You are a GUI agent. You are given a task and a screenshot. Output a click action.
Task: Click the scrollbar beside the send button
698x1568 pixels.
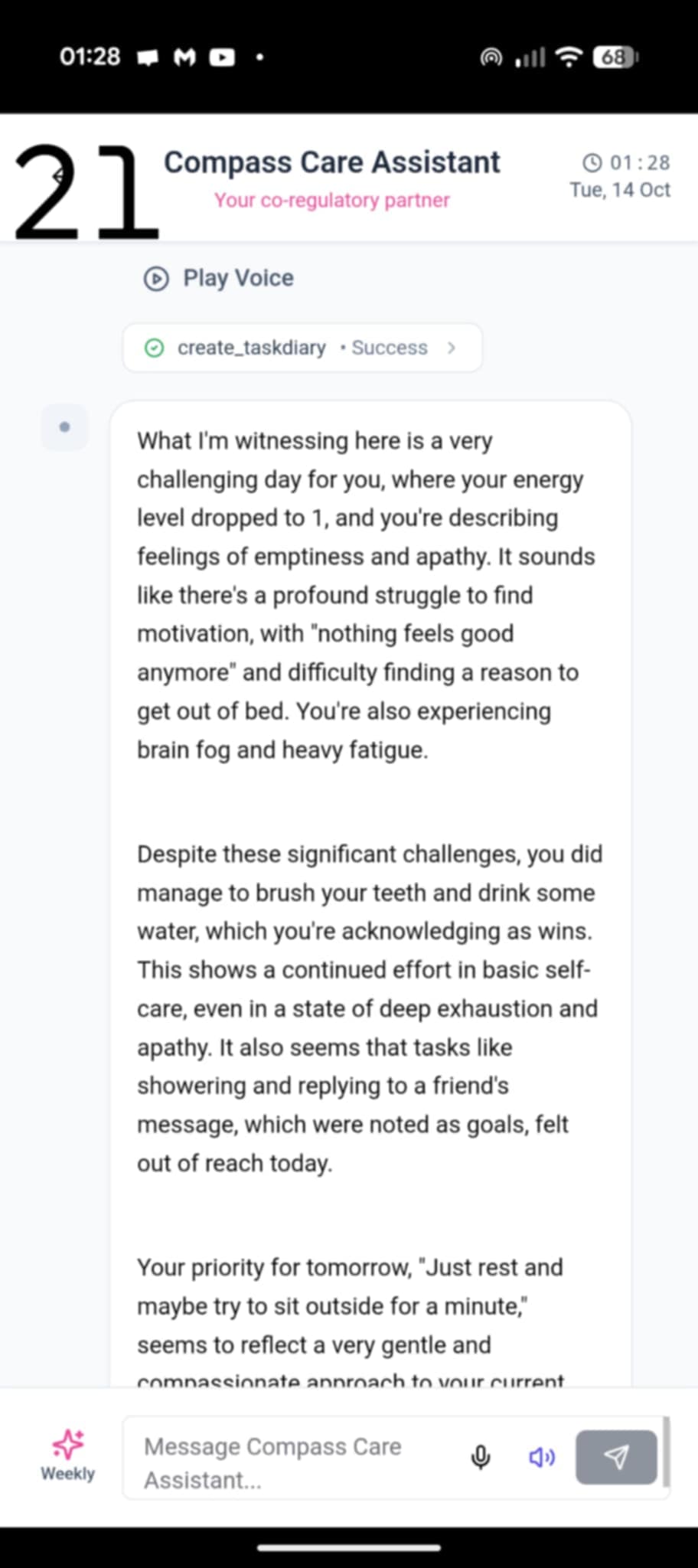[666, 1451]
